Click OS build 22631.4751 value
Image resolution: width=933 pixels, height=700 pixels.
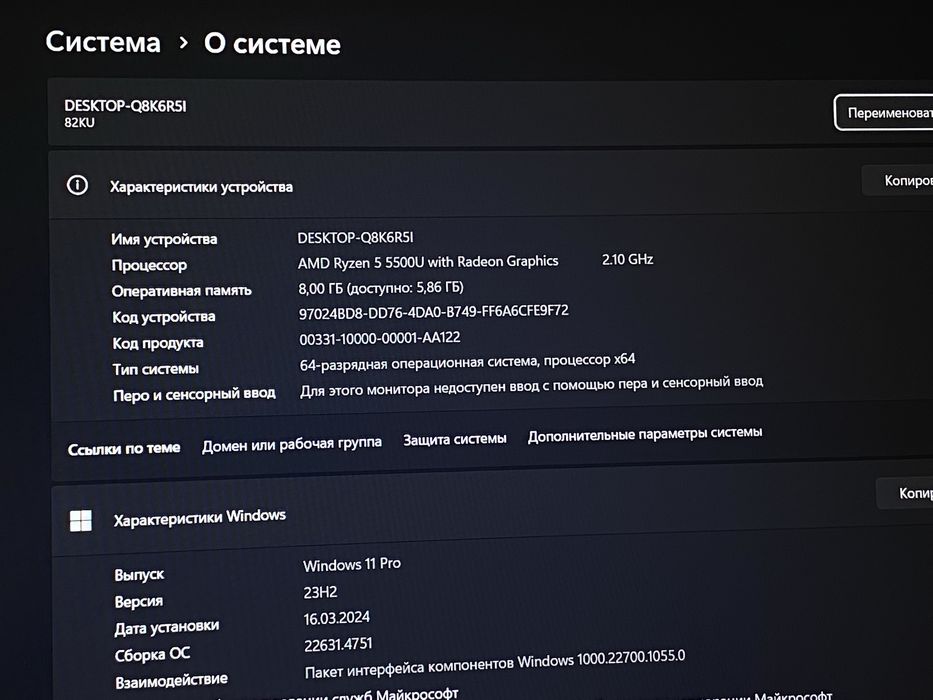pos(338,645)
